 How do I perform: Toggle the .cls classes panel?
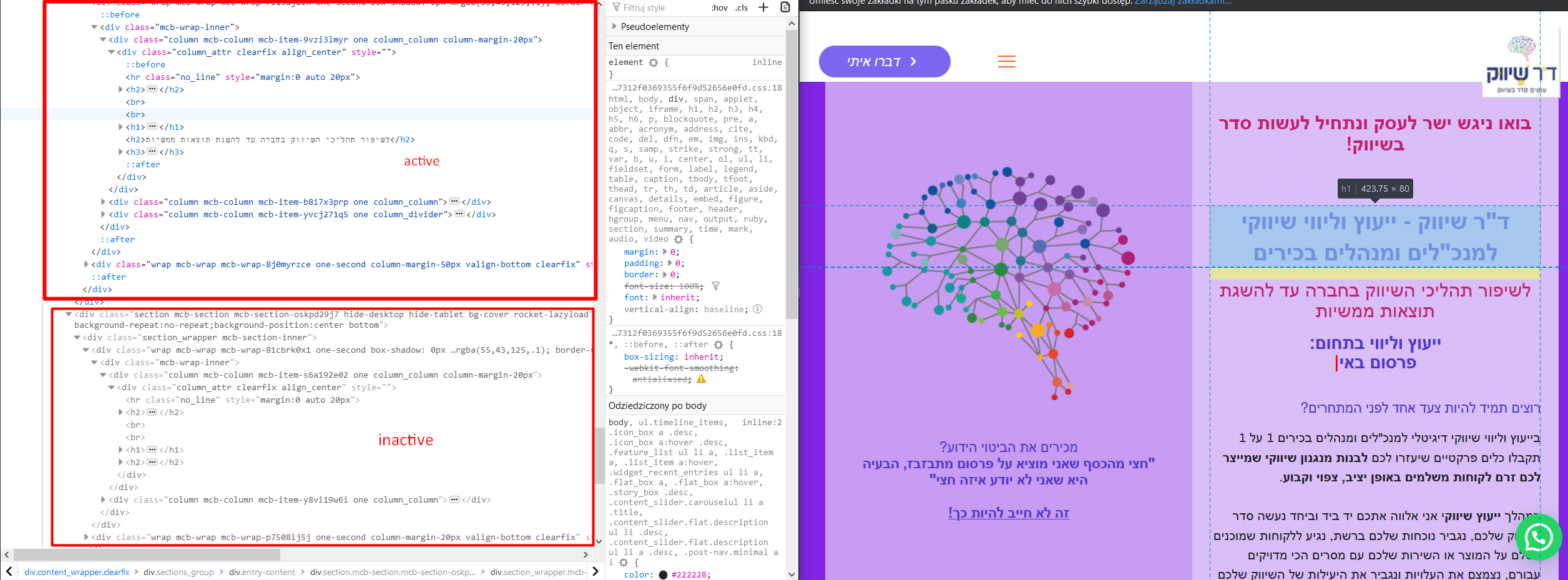pos(742,7)
